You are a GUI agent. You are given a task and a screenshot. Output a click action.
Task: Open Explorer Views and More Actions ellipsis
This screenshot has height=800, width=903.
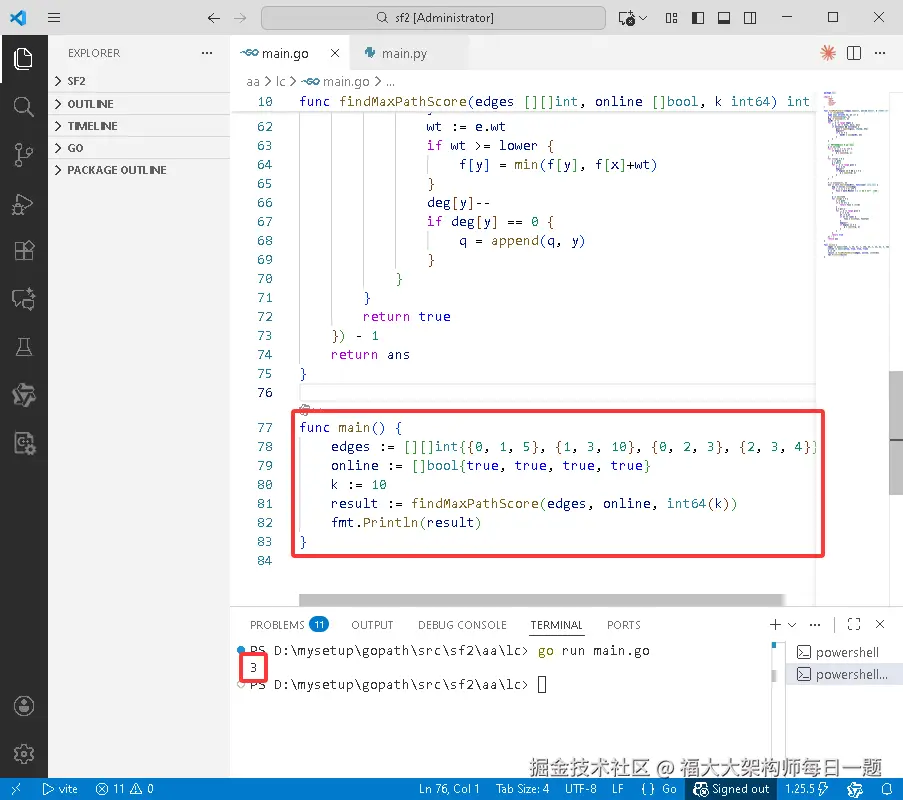click(207, 53)
